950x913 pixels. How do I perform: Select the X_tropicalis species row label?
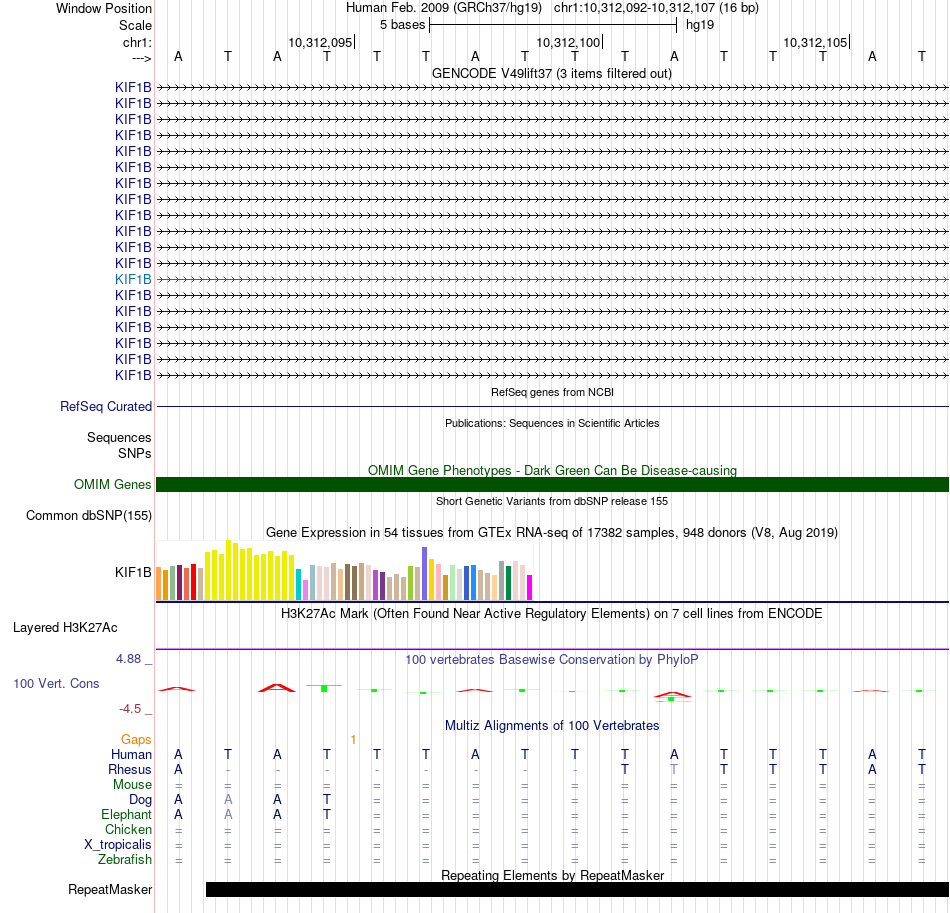118,845
